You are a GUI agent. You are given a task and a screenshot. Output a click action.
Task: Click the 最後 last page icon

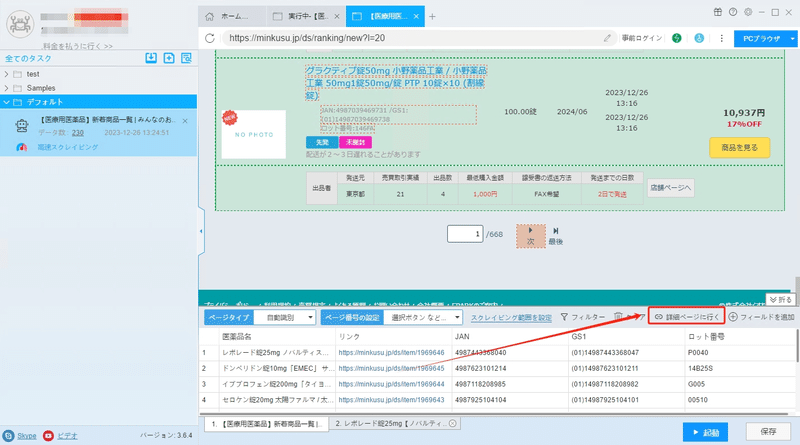coord(556,236)
